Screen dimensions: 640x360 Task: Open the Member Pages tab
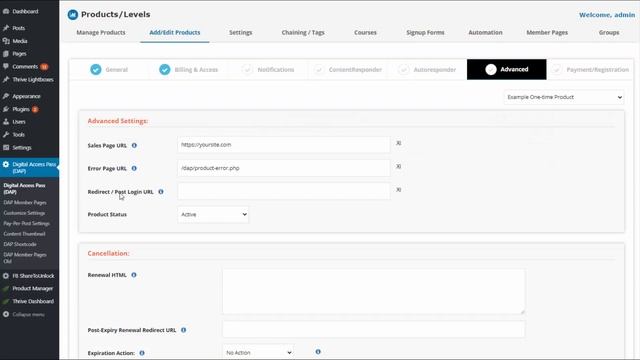coord(547,32)
